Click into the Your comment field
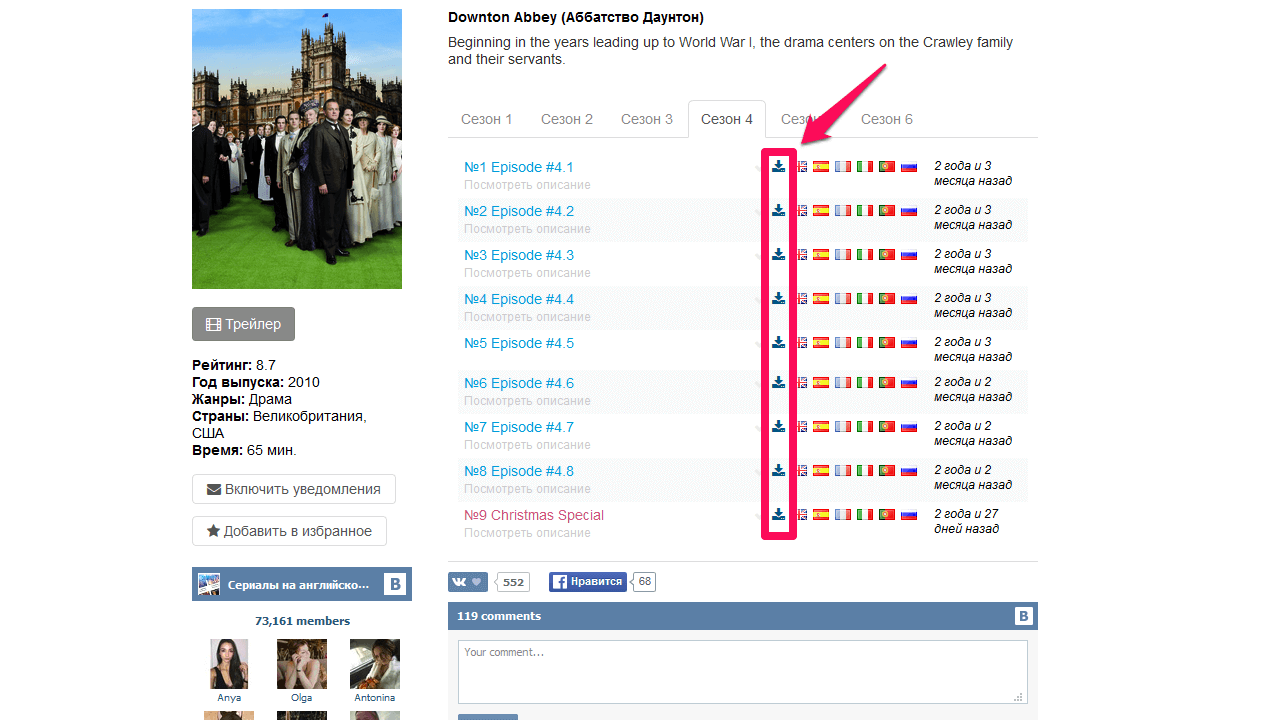 click(743, 672)
